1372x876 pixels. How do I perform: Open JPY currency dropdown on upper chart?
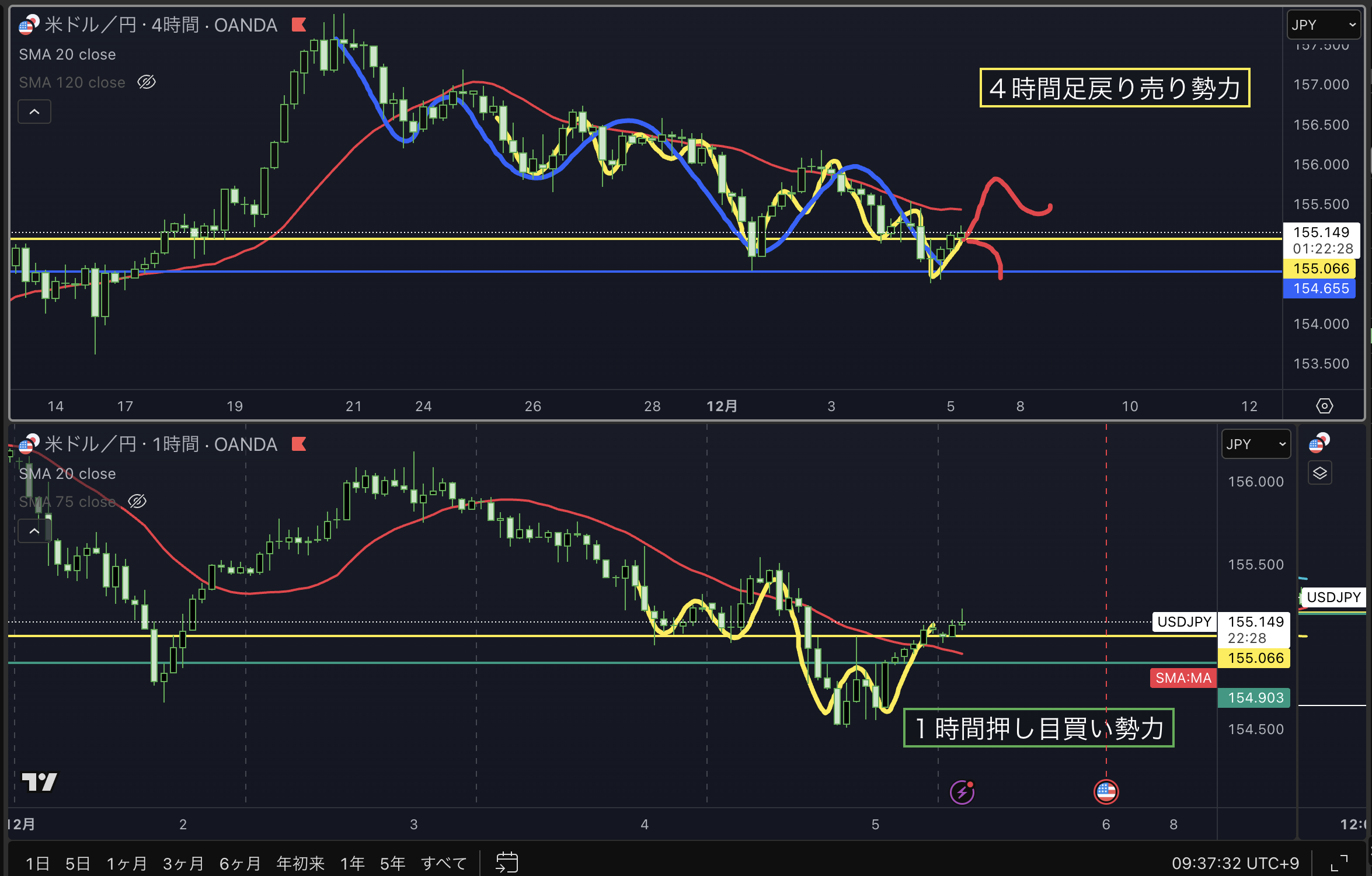1323,25
